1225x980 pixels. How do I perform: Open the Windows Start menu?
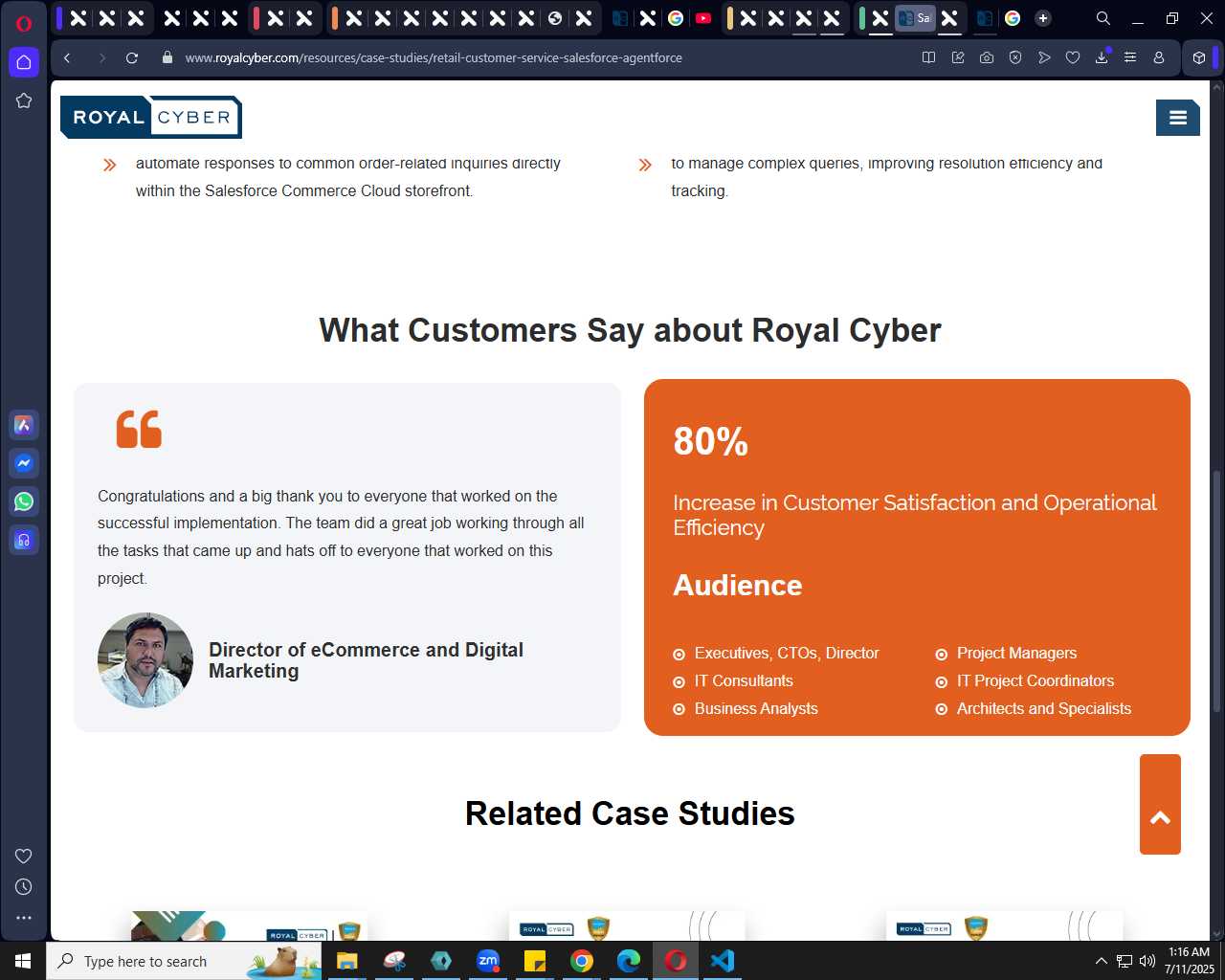[x=23, y=961]
